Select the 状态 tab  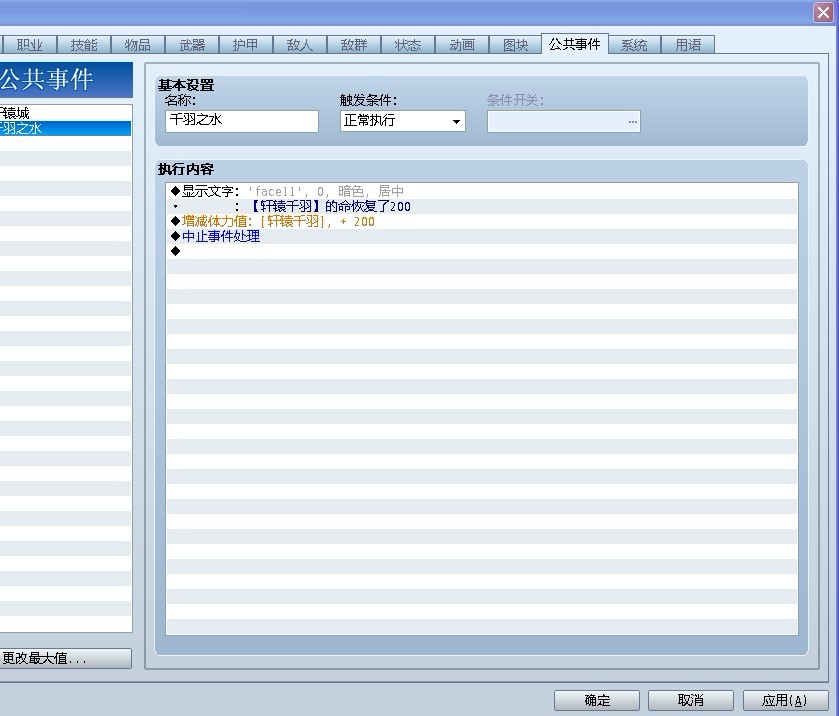[x=408, y=45]
